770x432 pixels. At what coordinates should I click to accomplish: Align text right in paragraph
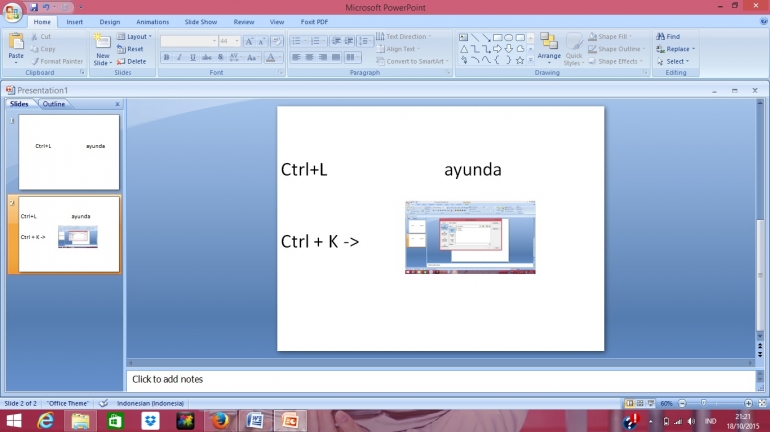[x=323, y=57]
